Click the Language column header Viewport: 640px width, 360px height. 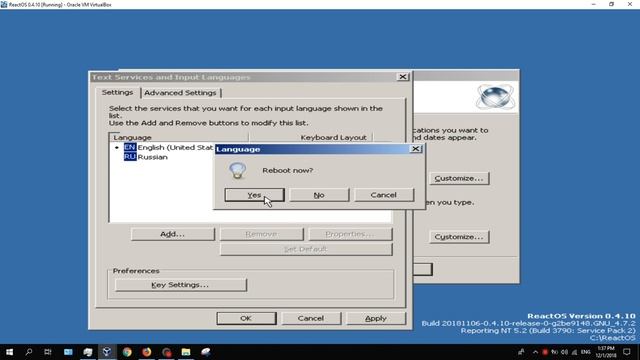pyautogui.click(x=179, y=138)
